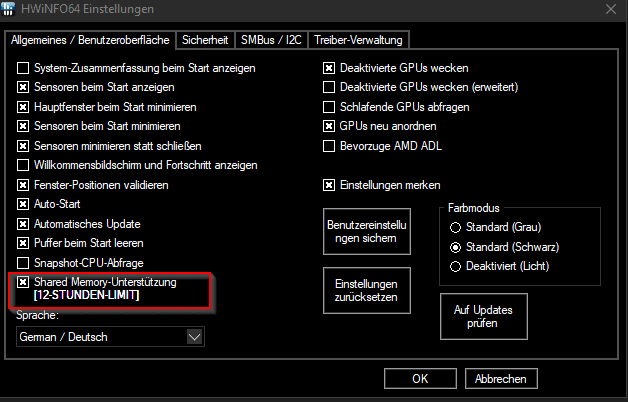Uncheck Sensoren beim Start anzeigen
Image resolution: width=628 pixels, height=402 pixels.
click(23, 87)
